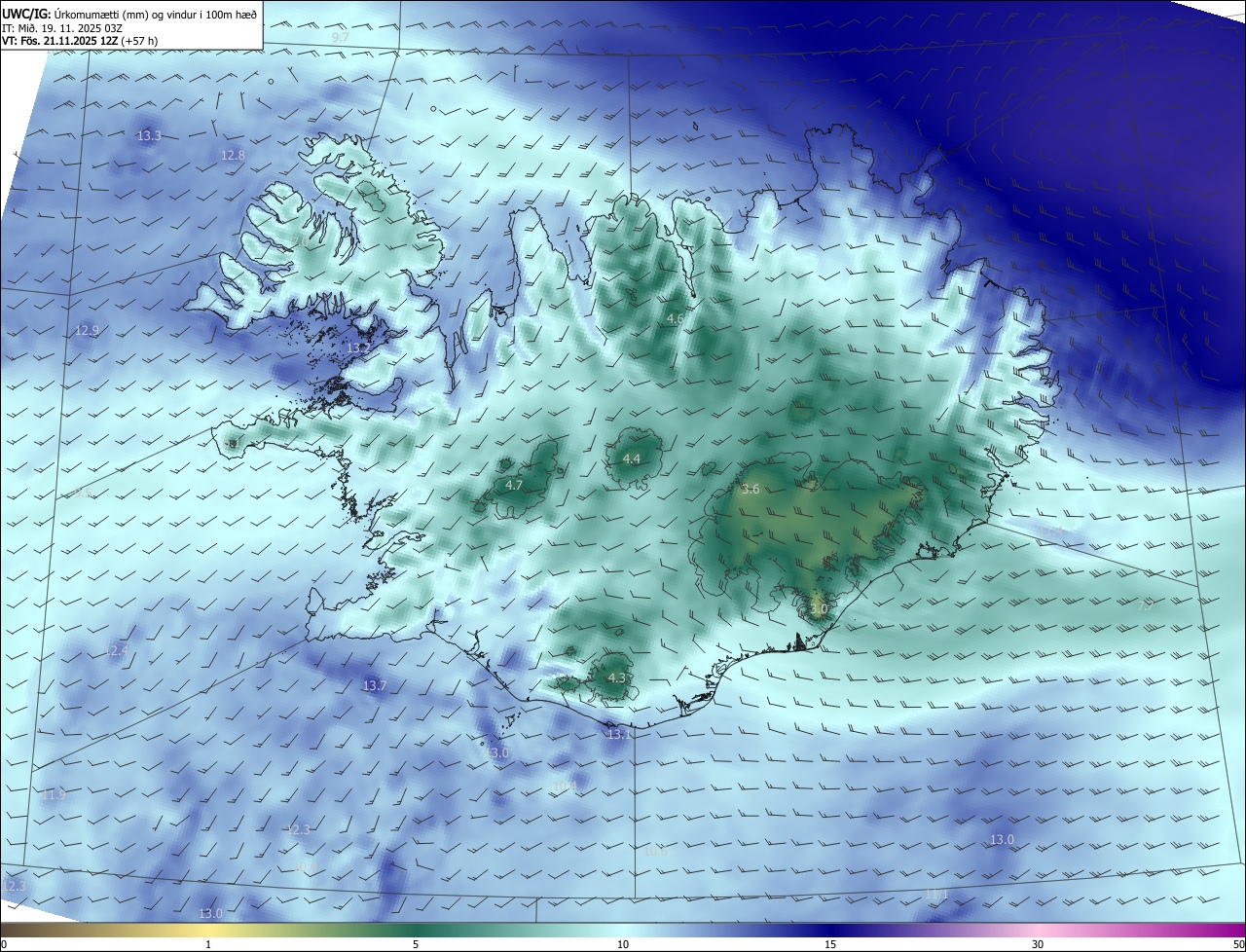The image size is (1246, 952).
Task: Click the 3.6 value on Vatnajökull
Action: pyautogui.click(x=751, y=490)
